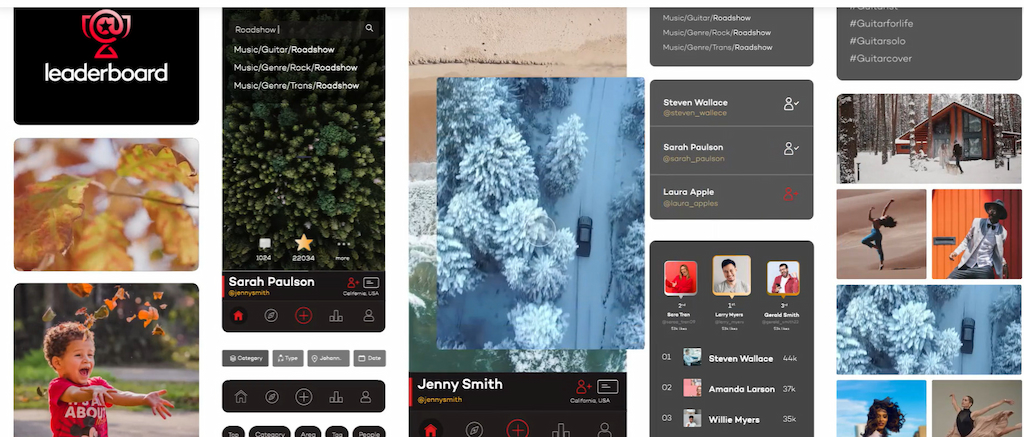Open the three-dot more icon above Sarah Paulson
Viewport: 1024px width, 437px height.
click(x=343, y=244)
